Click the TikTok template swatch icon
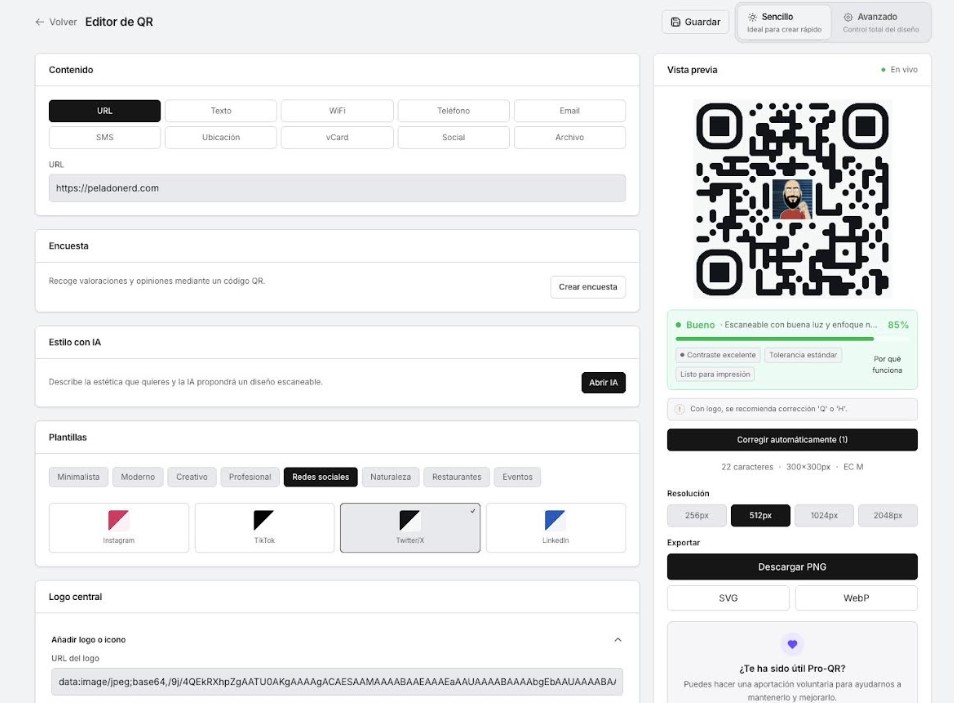 point(264,520)
